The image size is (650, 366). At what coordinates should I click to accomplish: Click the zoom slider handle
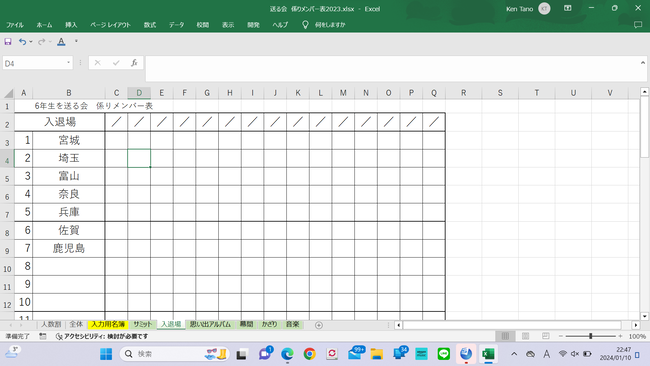coord(591,336)
